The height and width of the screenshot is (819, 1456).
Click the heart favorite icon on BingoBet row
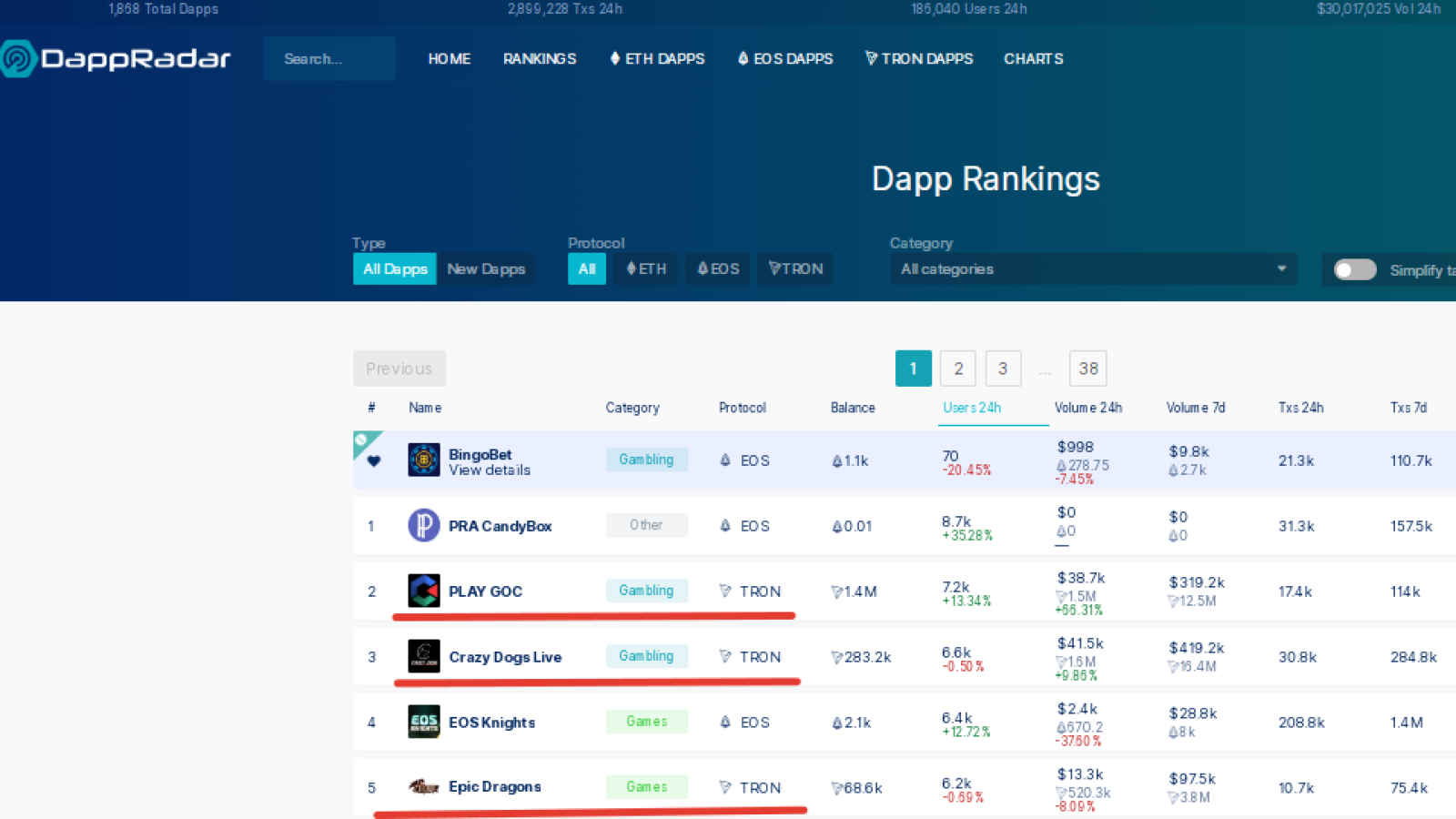click(374, 460)
